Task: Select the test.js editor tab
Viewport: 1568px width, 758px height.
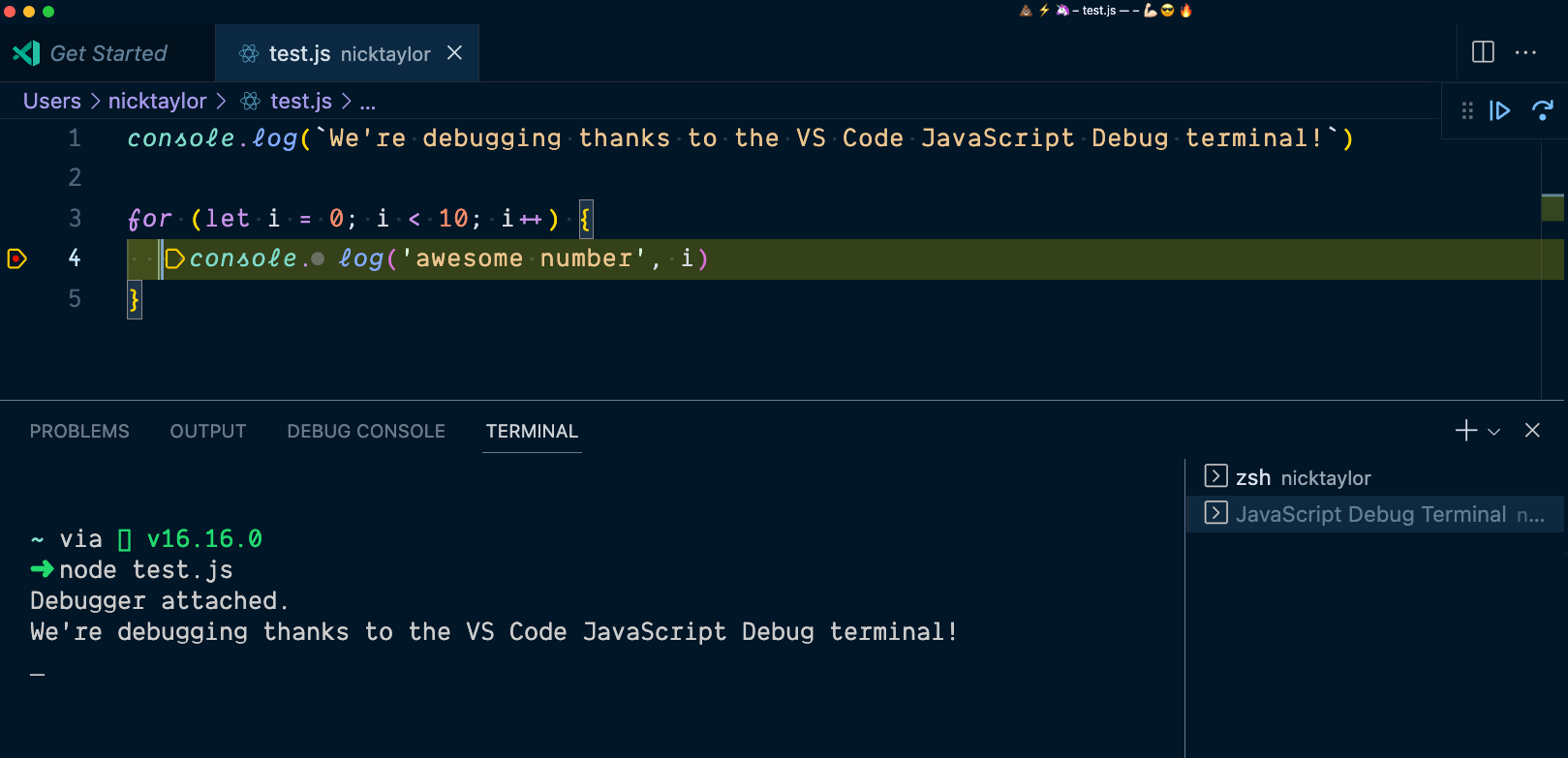Action: tap(348, 53)
